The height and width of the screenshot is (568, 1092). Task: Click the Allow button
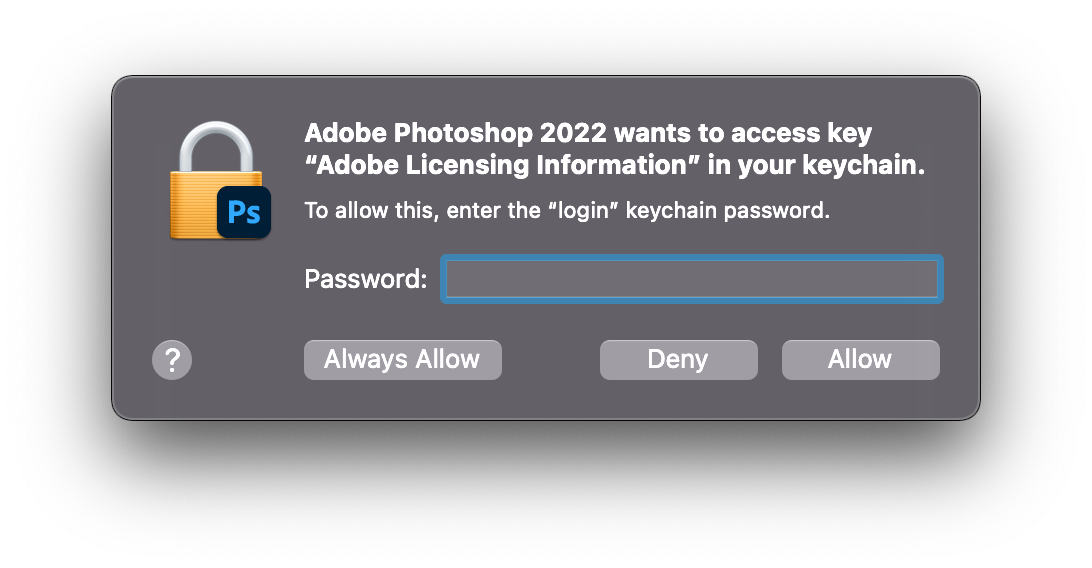[x=860, y=360]
